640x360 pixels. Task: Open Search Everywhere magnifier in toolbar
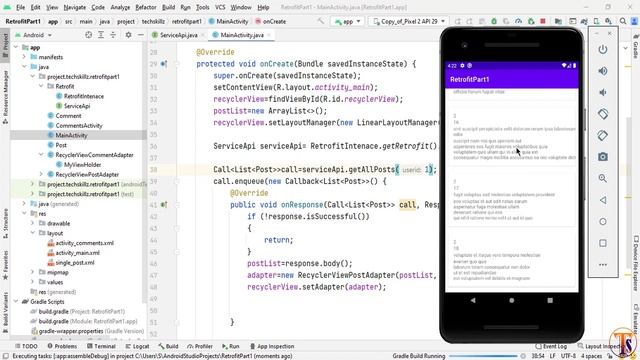tap(623, 21)
